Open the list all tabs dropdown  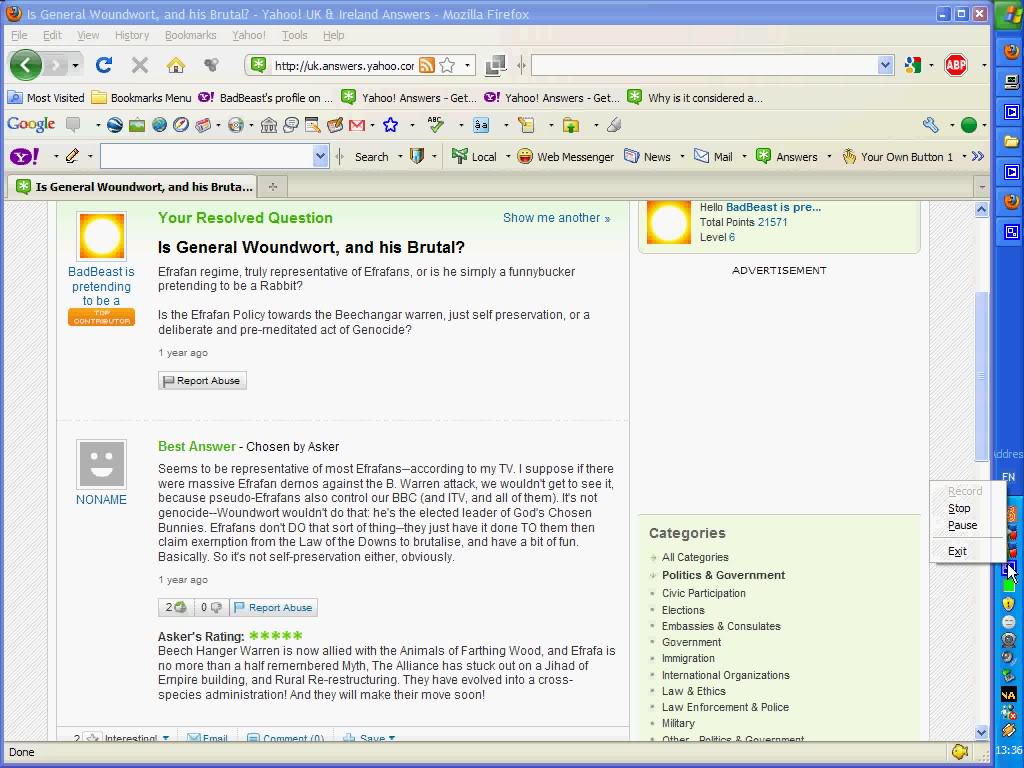(x=982, y=187)
